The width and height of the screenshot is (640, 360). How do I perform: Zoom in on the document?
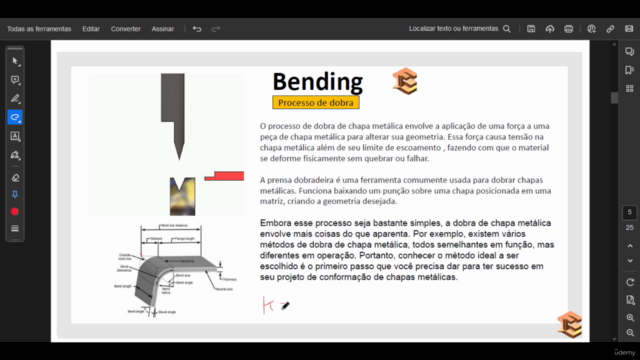[630, 318]
